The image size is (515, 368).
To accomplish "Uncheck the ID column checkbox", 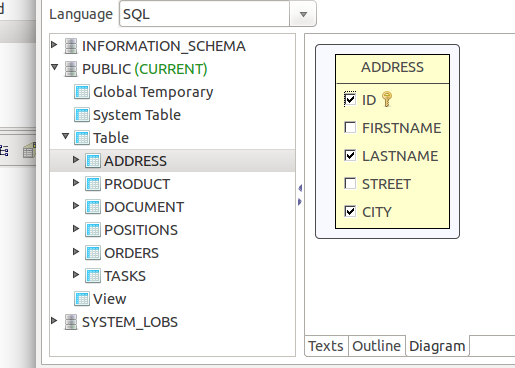I will [350, 99].
